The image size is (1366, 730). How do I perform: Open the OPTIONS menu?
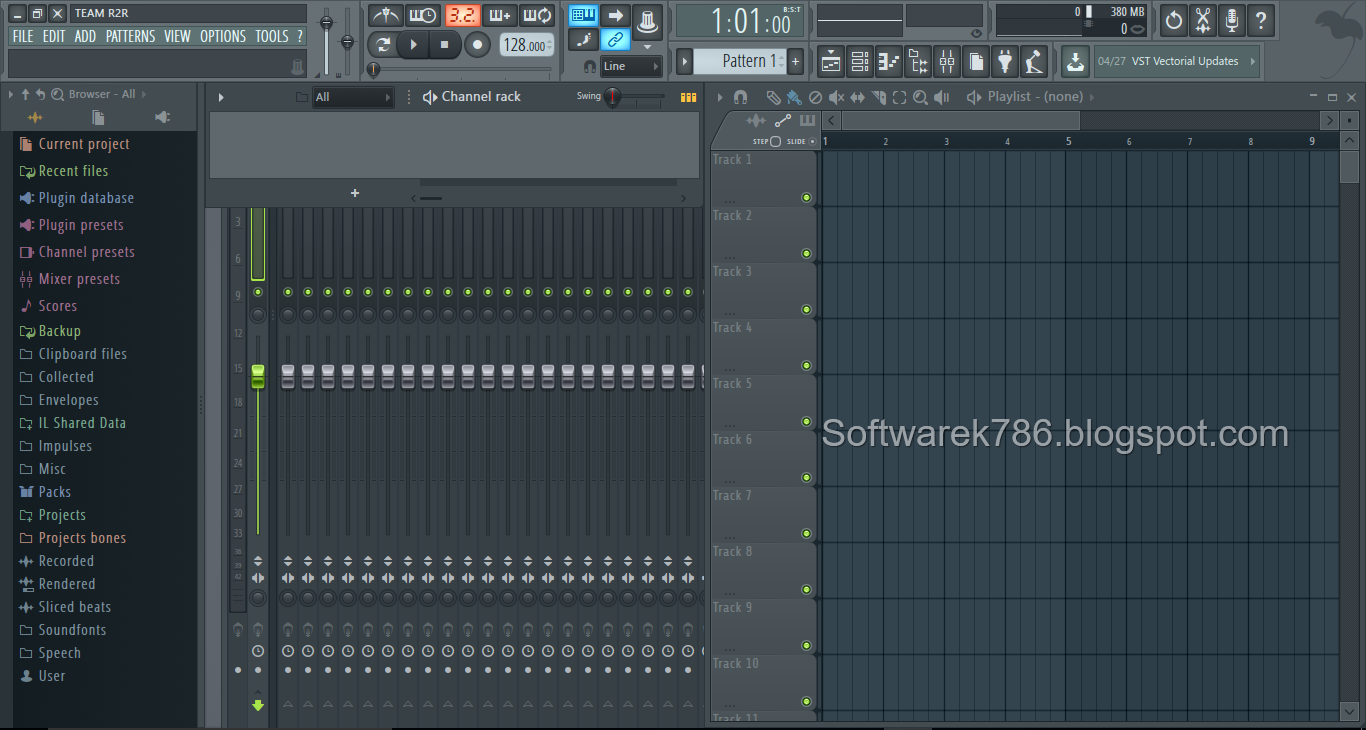pos(223,36)
